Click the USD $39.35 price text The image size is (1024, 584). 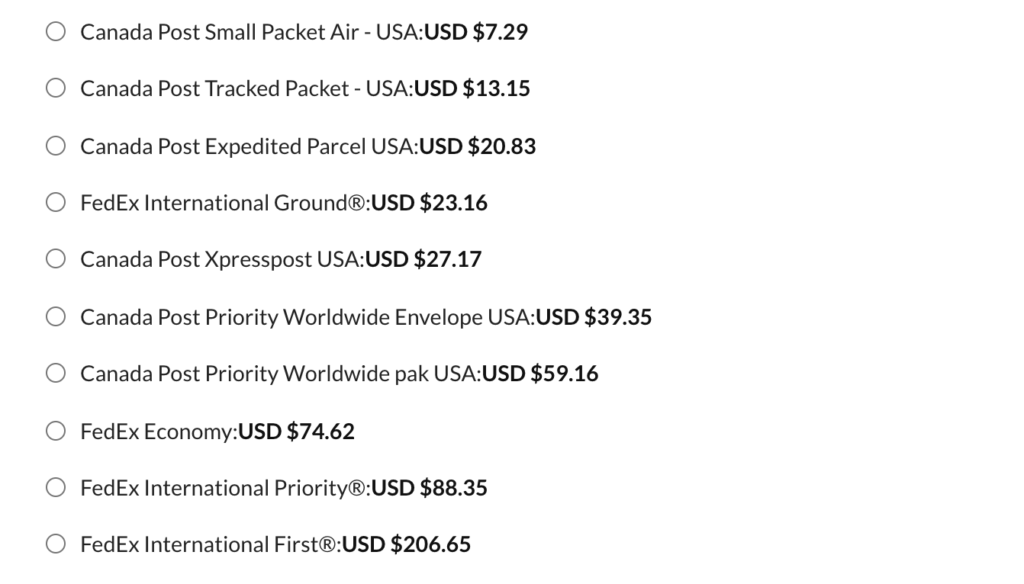tap(594, 317)
